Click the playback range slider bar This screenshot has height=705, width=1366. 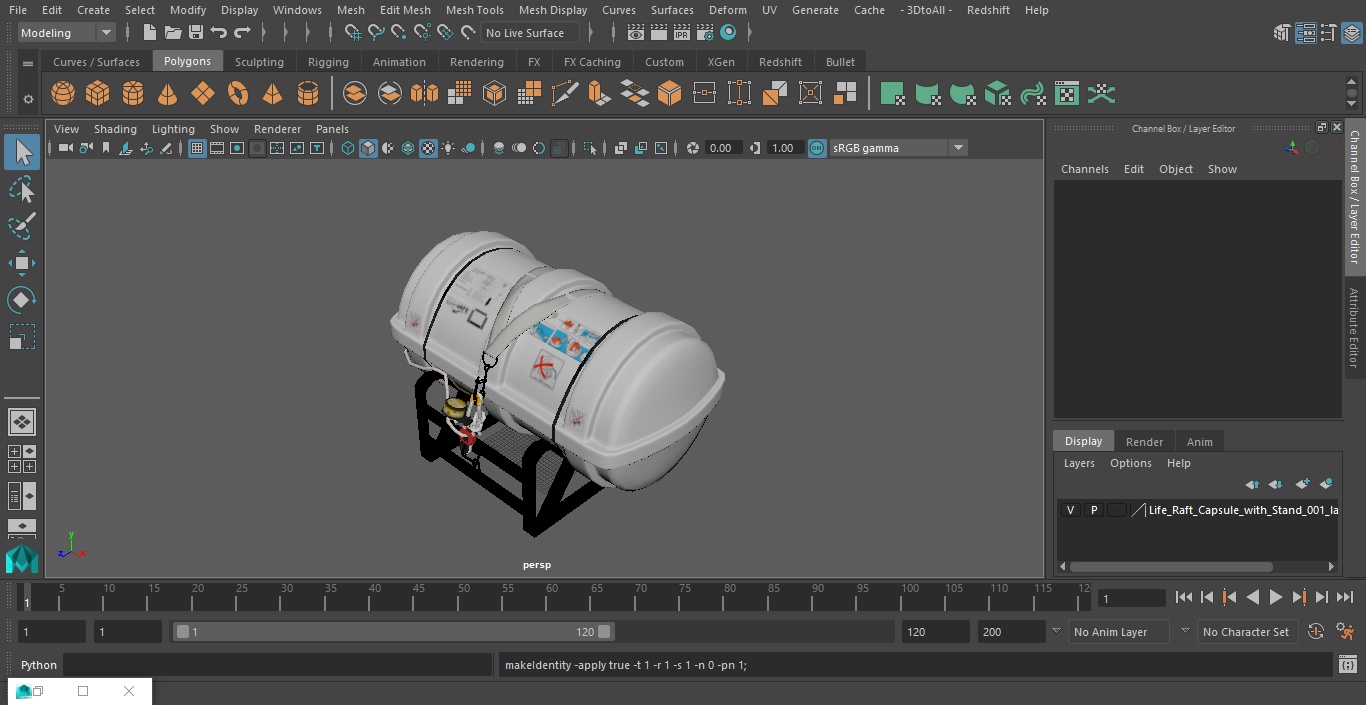click(393, 632)
